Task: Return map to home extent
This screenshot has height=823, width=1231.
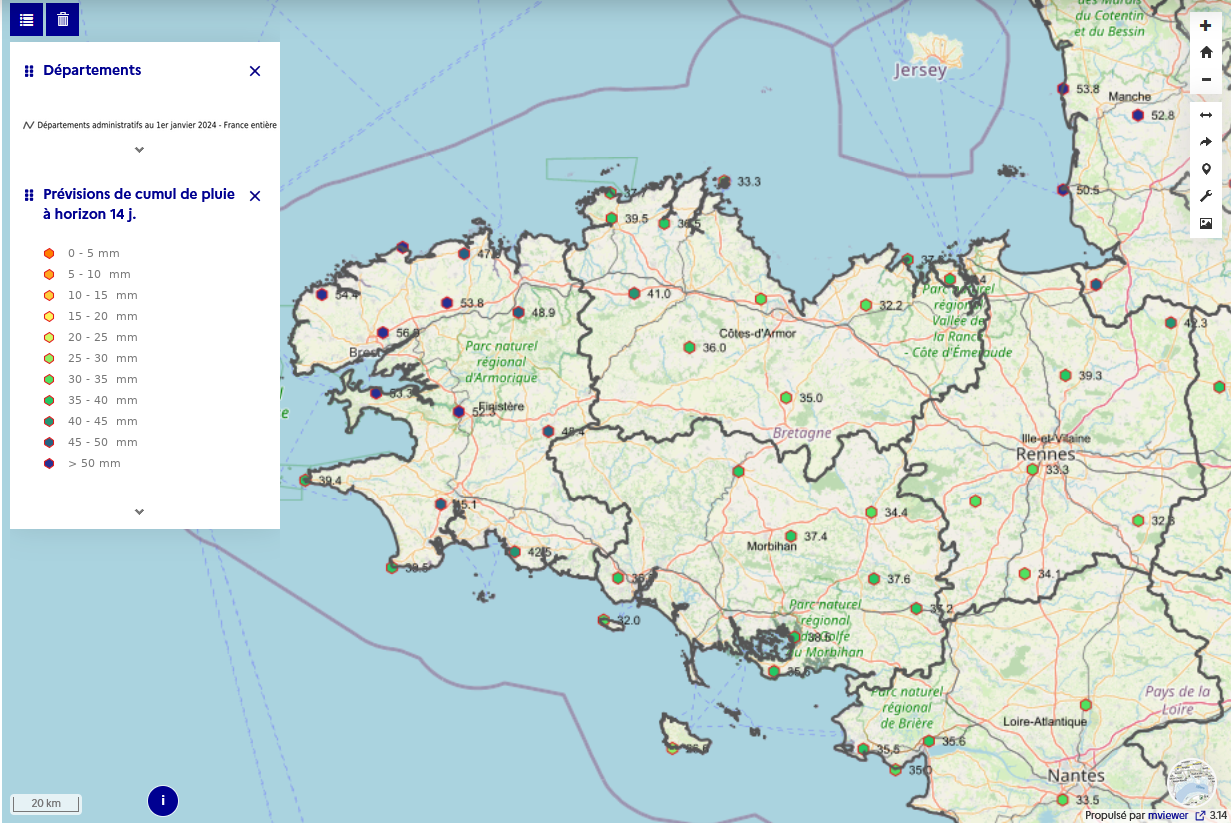Action: pyautogui.click(x=1205, y=52)
